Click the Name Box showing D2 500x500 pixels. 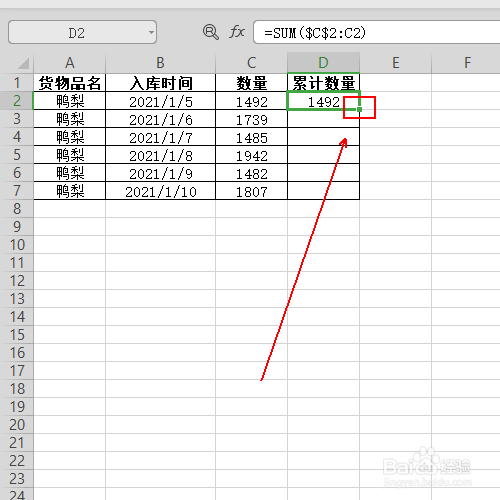(82, 32)
